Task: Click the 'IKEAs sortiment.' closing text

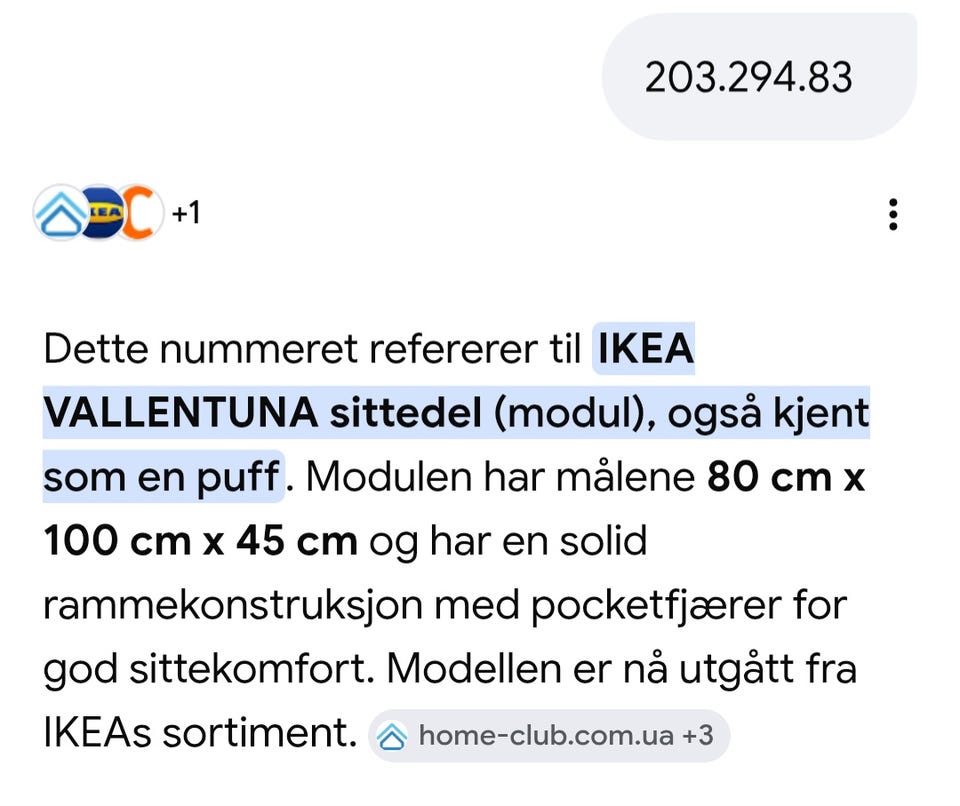Action: 200,733
